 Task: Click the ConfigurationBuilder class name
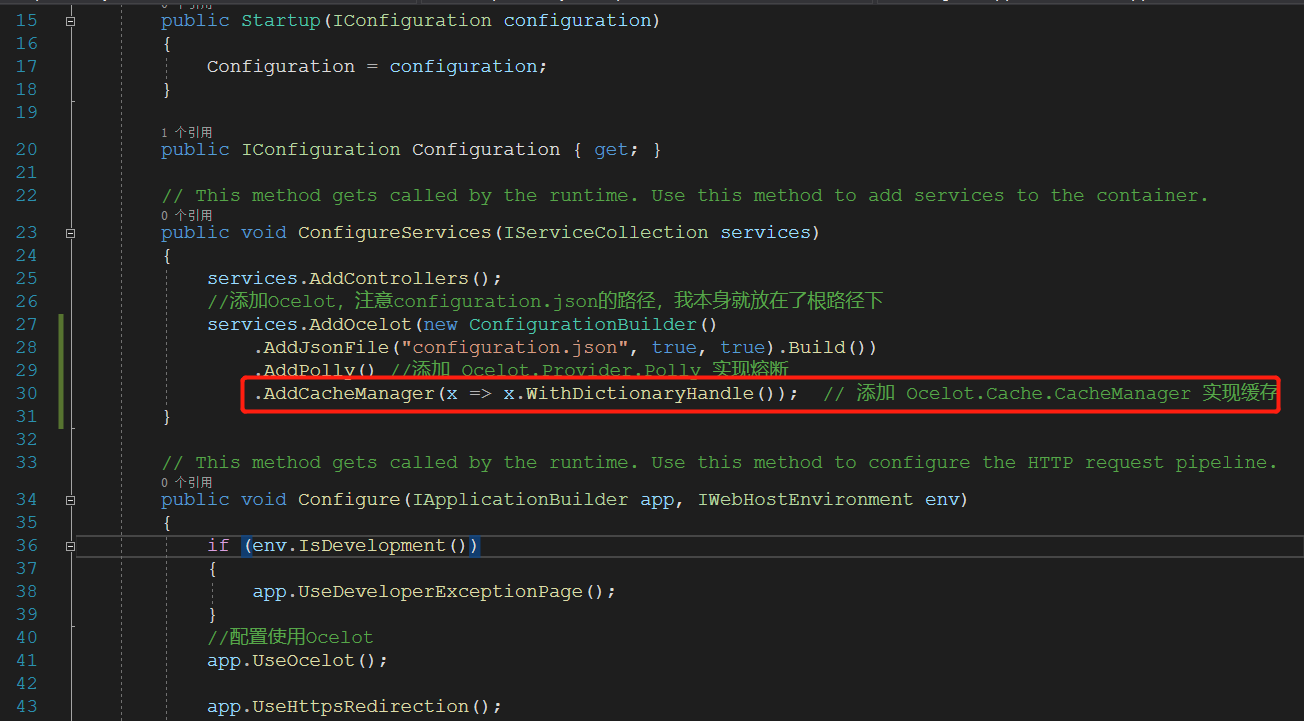(583, 325)
